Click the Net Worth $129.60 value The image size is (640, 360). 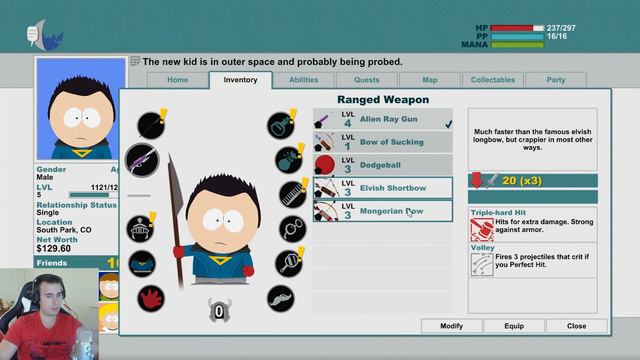[x=53, y=249]
